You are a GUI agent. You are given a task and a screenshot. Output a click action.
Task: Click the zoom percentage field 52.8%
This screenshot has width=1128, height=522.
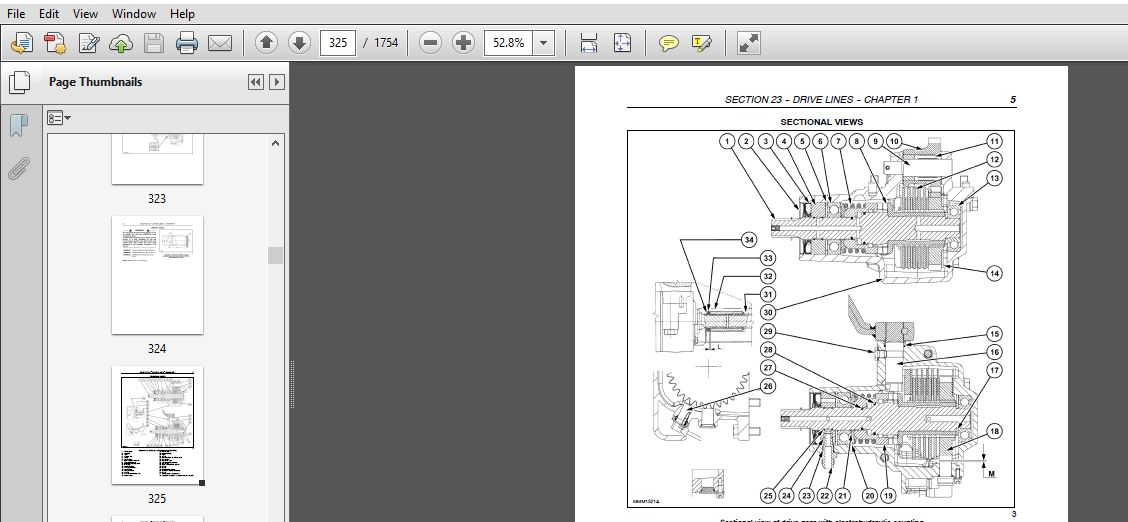coord(508,43)
